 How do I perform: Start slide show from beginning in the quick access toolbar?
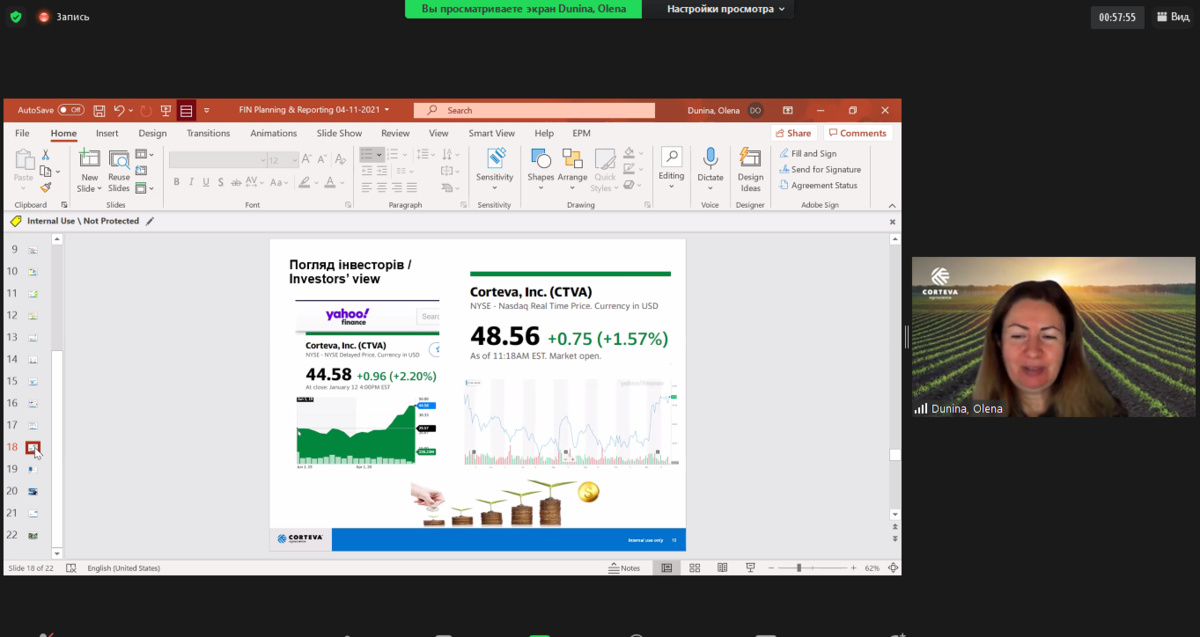(x=166, y=110)
